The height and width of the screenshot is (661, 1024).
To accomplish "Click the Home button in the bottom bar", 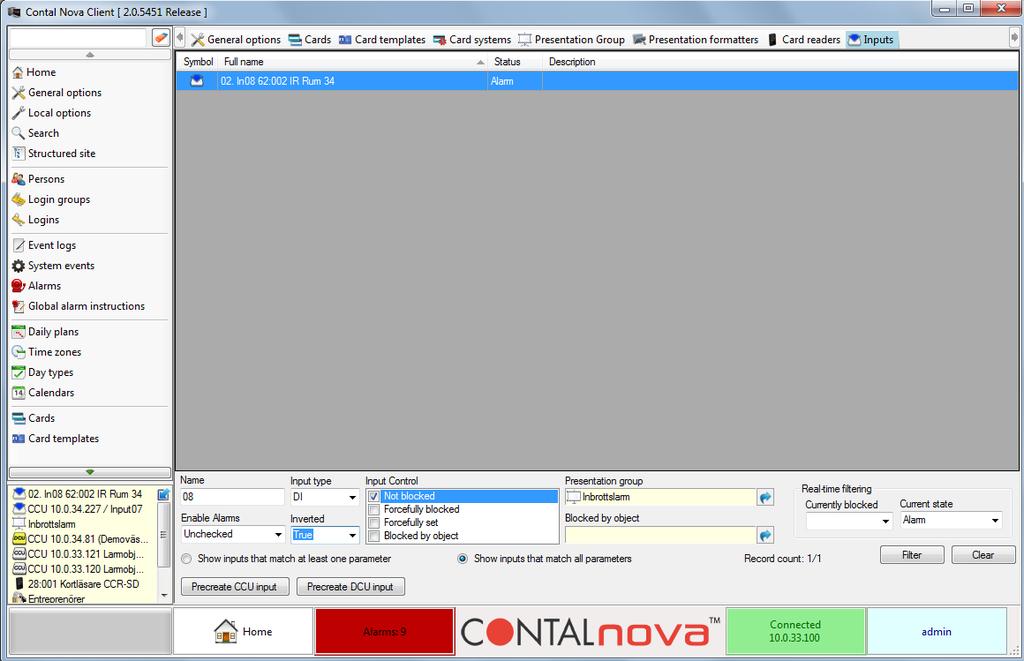I will pyautogui.click(x=243, y=632).
